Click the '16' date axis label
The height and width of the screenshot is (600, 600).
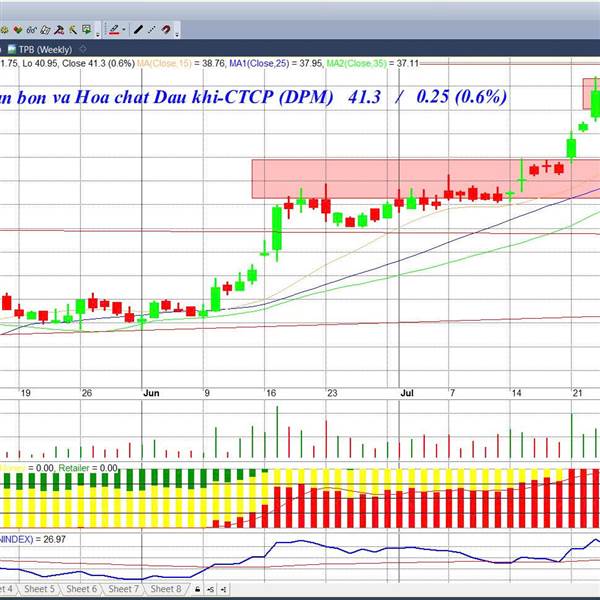click(x=271, y=393)
